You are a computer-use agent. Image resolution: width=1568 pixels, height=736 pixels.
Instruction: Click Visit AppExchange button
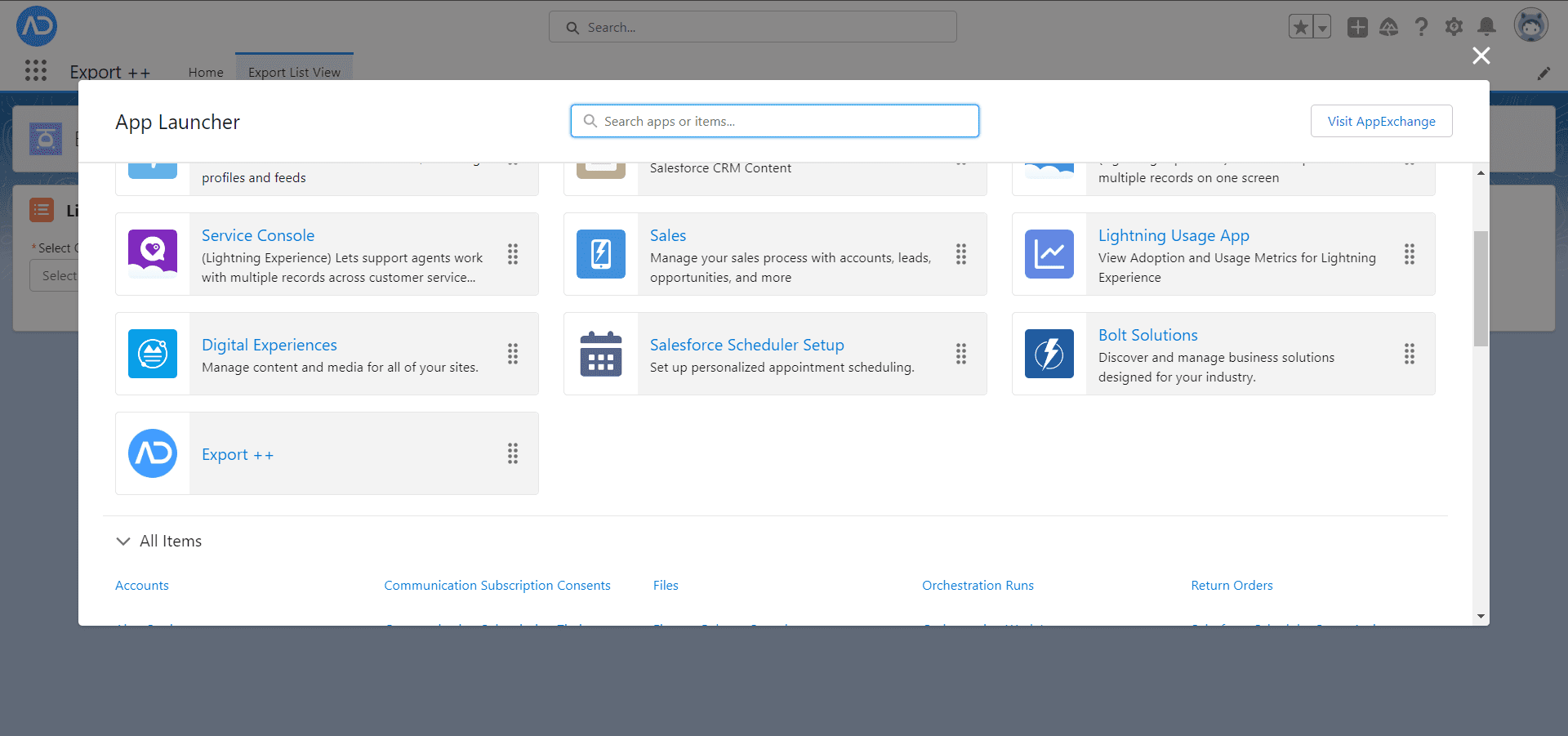(x=1381, y=121)
